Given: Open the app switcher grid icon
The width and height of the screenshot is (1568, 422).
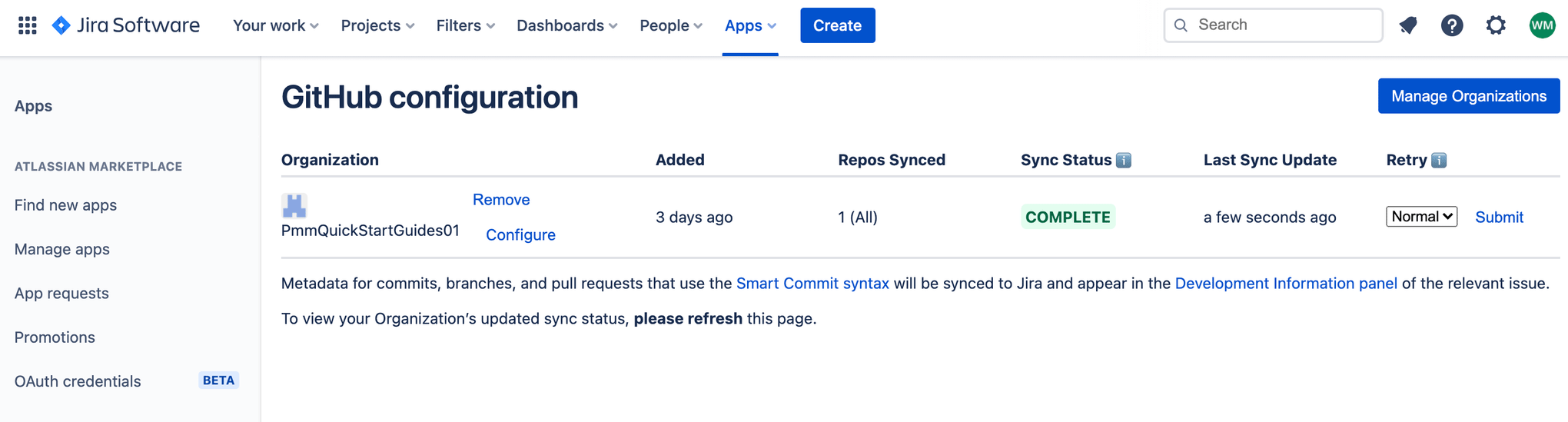Looking at the screenshot, I should point(28,25).
